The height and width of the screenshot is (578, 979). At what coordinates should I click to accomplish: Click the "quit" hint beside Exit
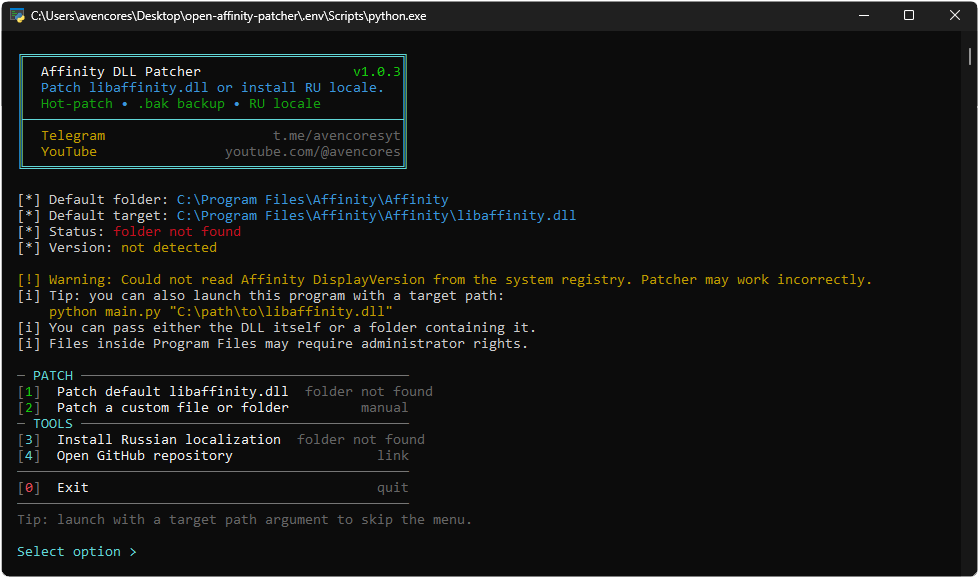393,488
